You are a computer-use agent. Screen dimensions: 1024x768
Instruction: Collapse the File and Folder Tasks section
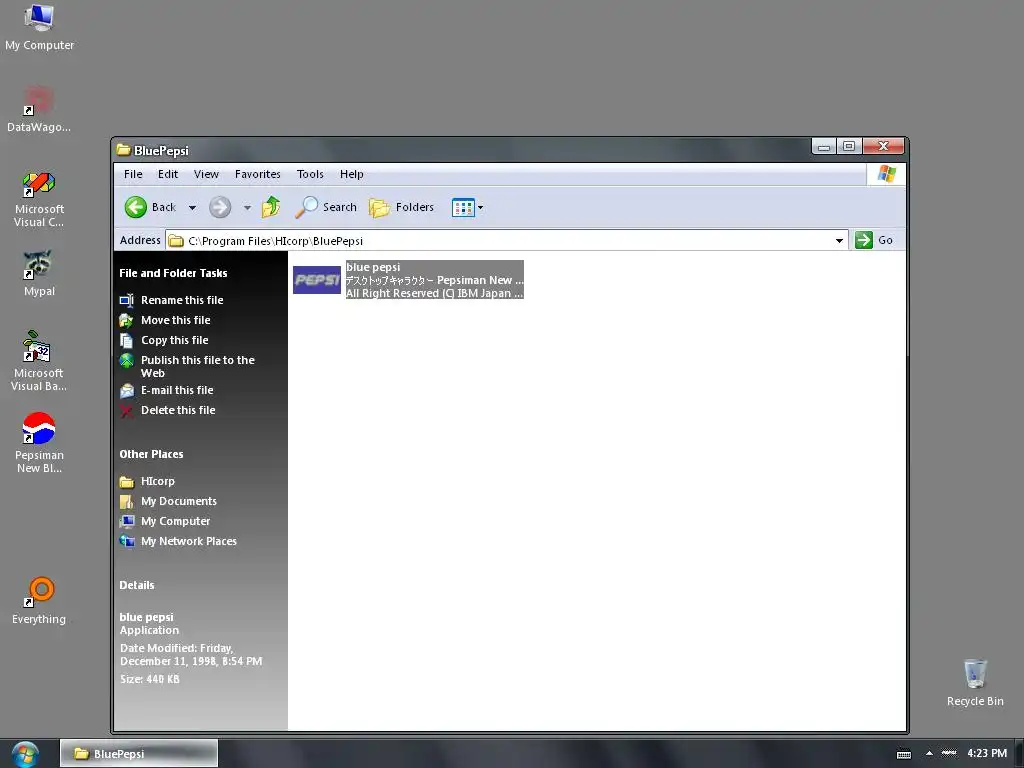coord(173,273)
